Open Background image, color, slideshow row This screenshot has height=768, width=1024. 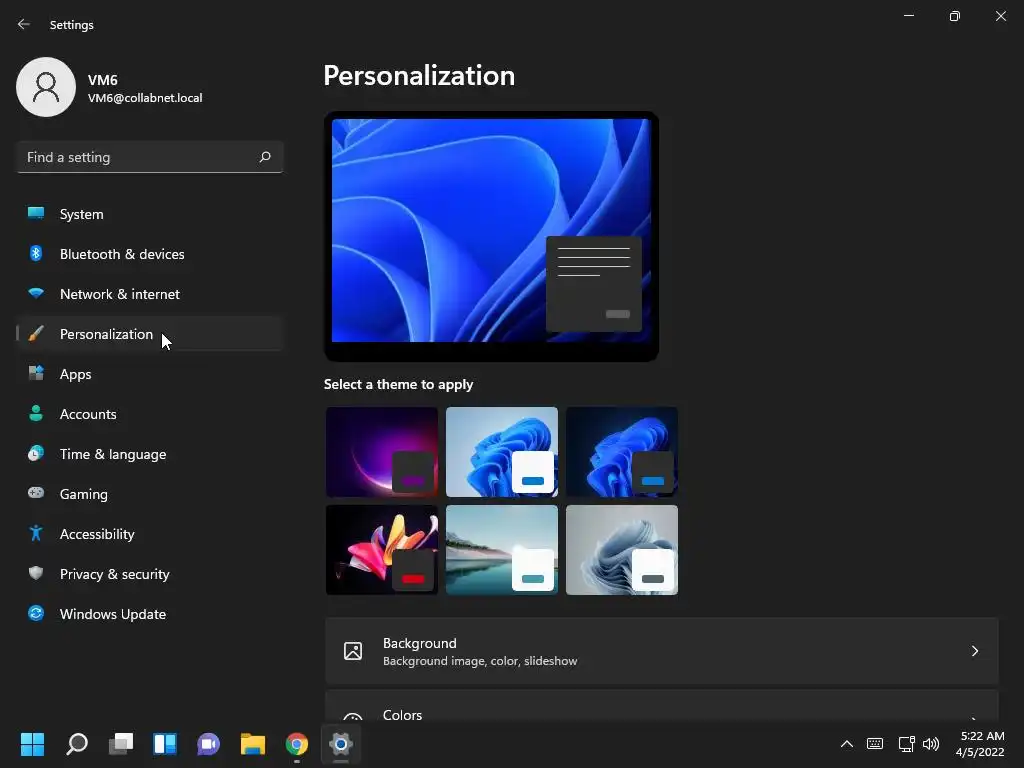click(662, 651)
